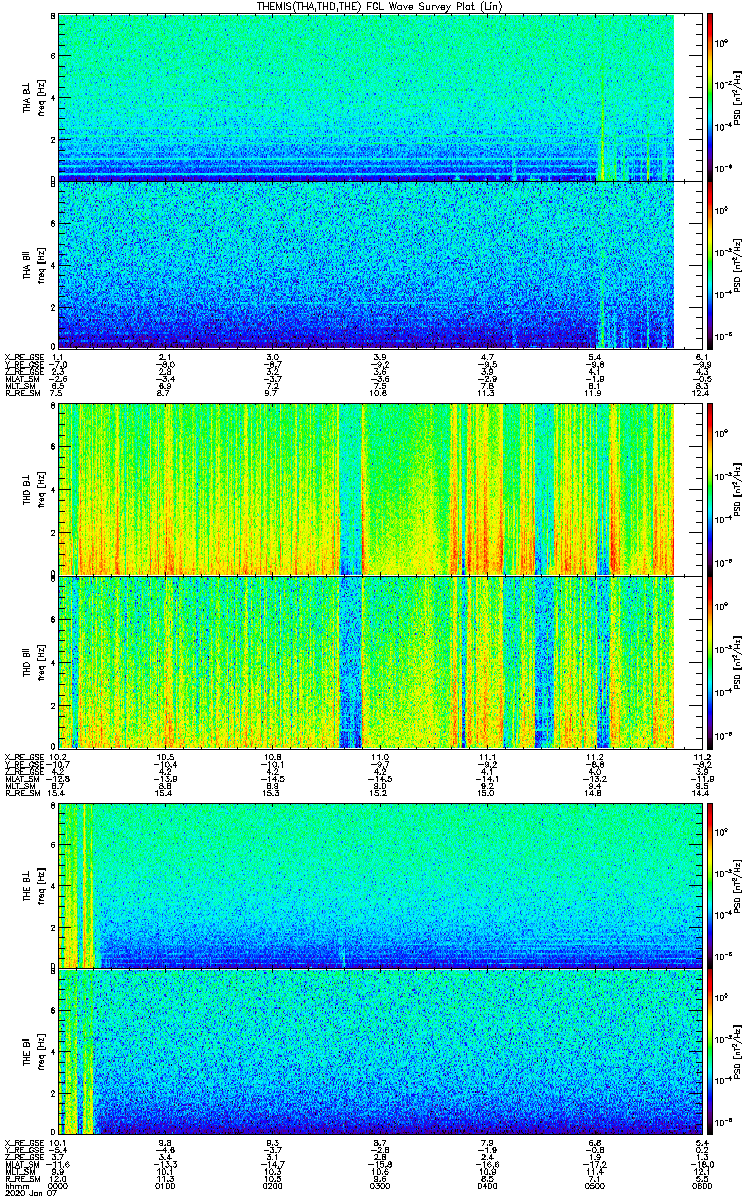750x1200 pixels.
Task: Click the 0300 time tick label
Action: tap(380, 1186)
